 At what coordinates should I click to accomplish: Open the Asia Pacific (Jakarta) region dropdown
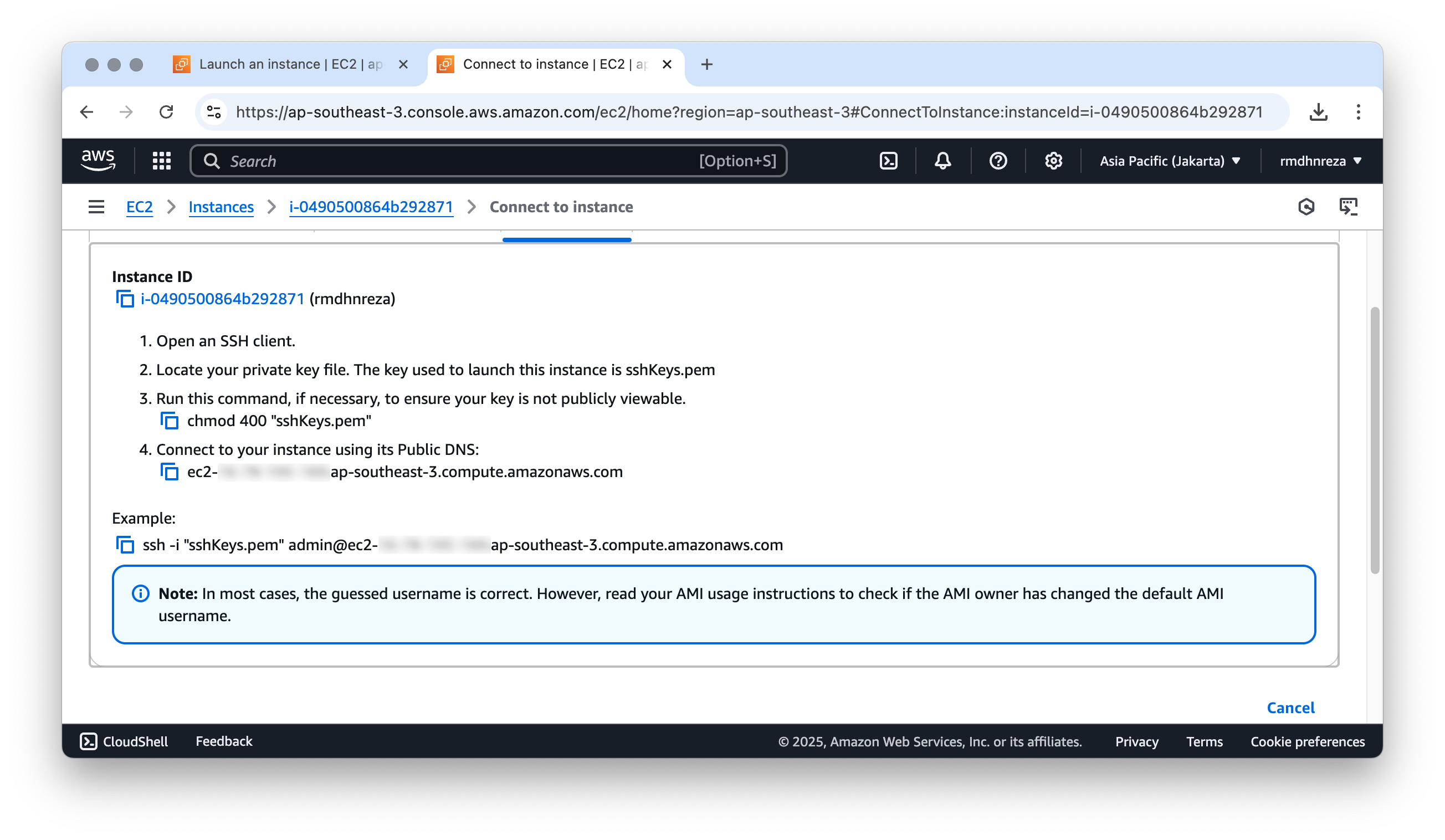pos(1170,161)
